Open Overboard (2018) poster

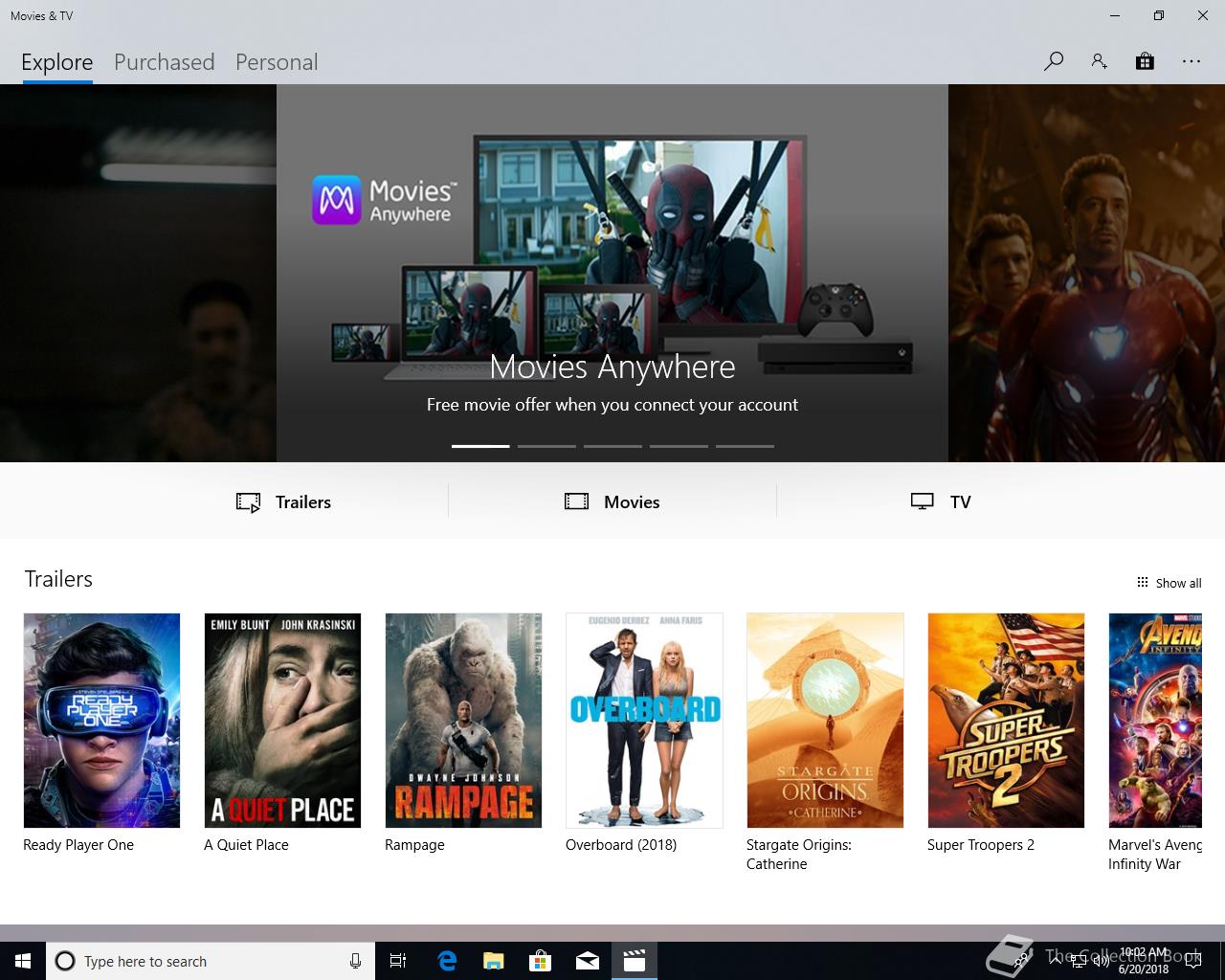click(x=644, y=721)
